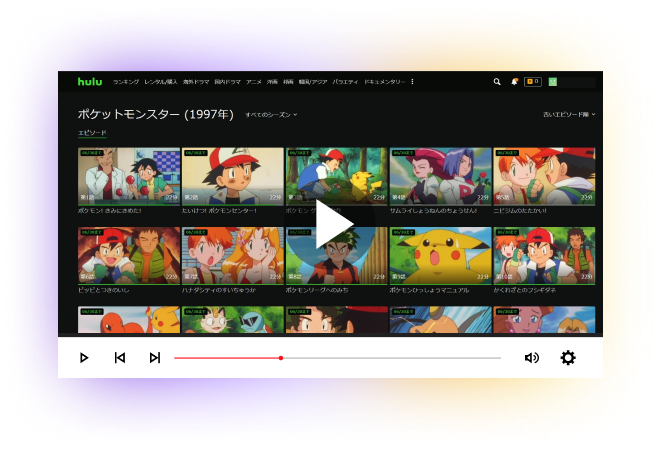The image size is (661, 450).
Task: Open the Meowth and Squirtle thumbnail
Action: pos(233,320)
